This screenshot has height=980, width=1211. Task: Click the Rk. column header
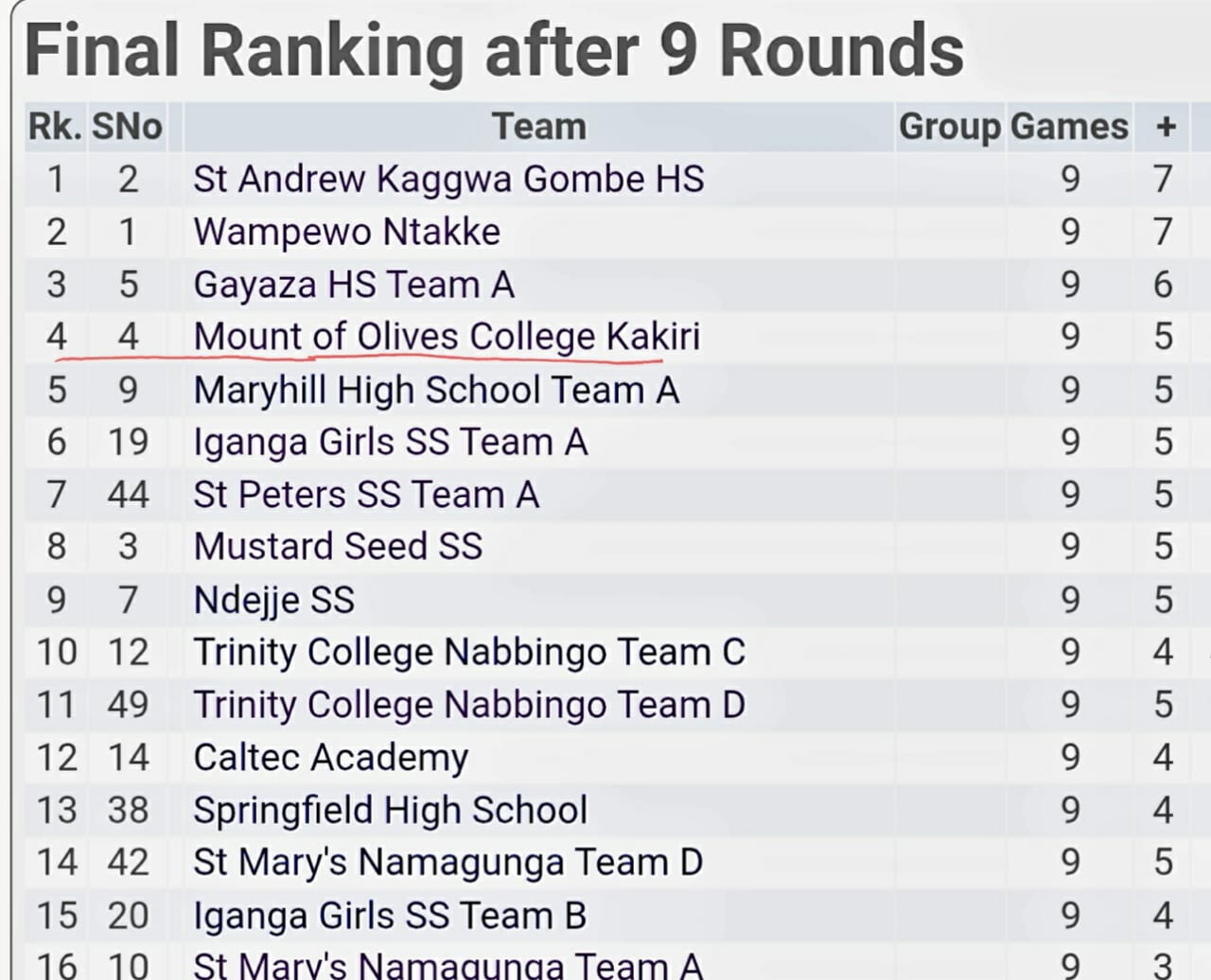tap(55, 127)
